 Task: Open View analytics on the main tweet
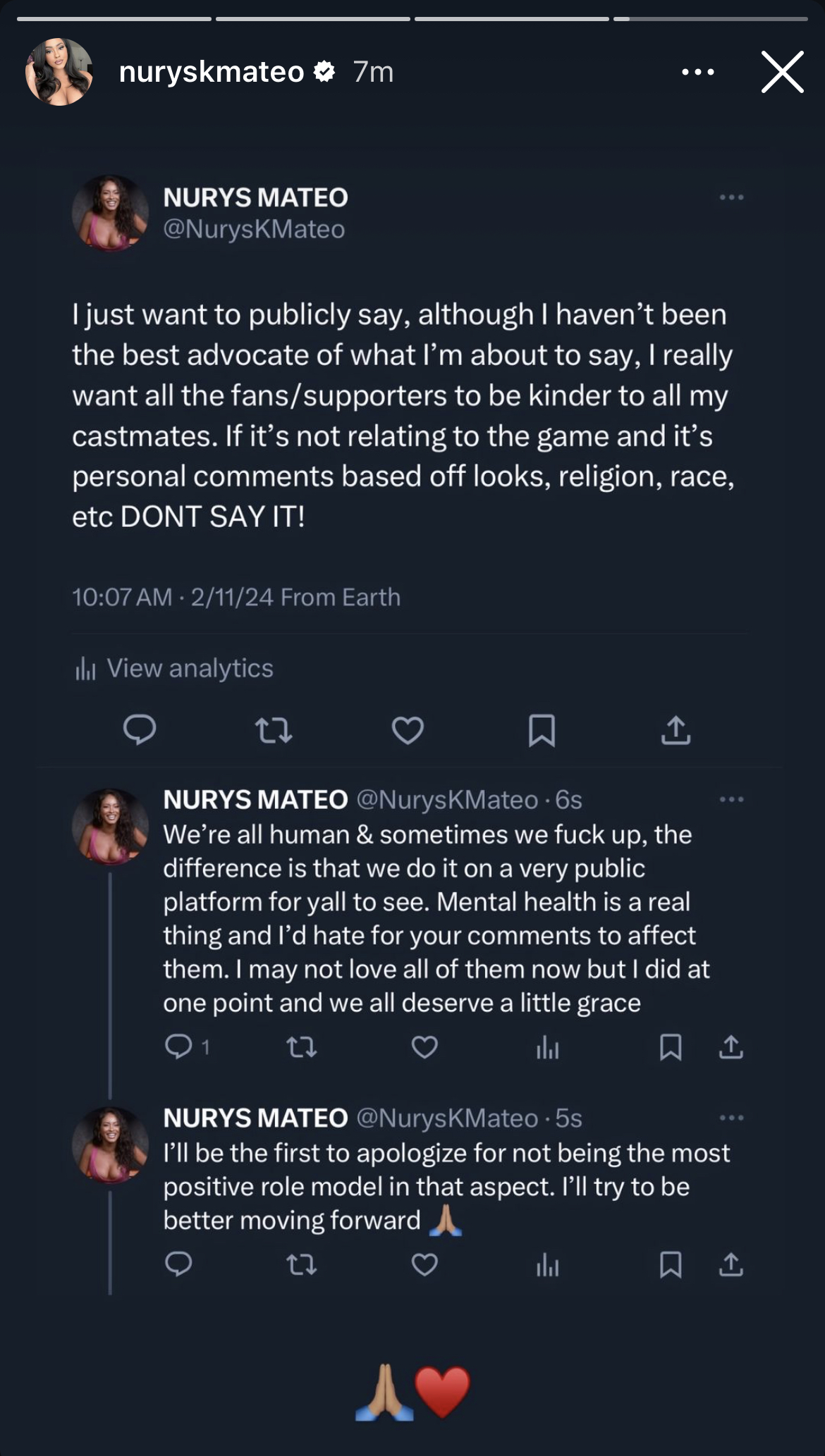pyautogui.click(x=174, y=668)
